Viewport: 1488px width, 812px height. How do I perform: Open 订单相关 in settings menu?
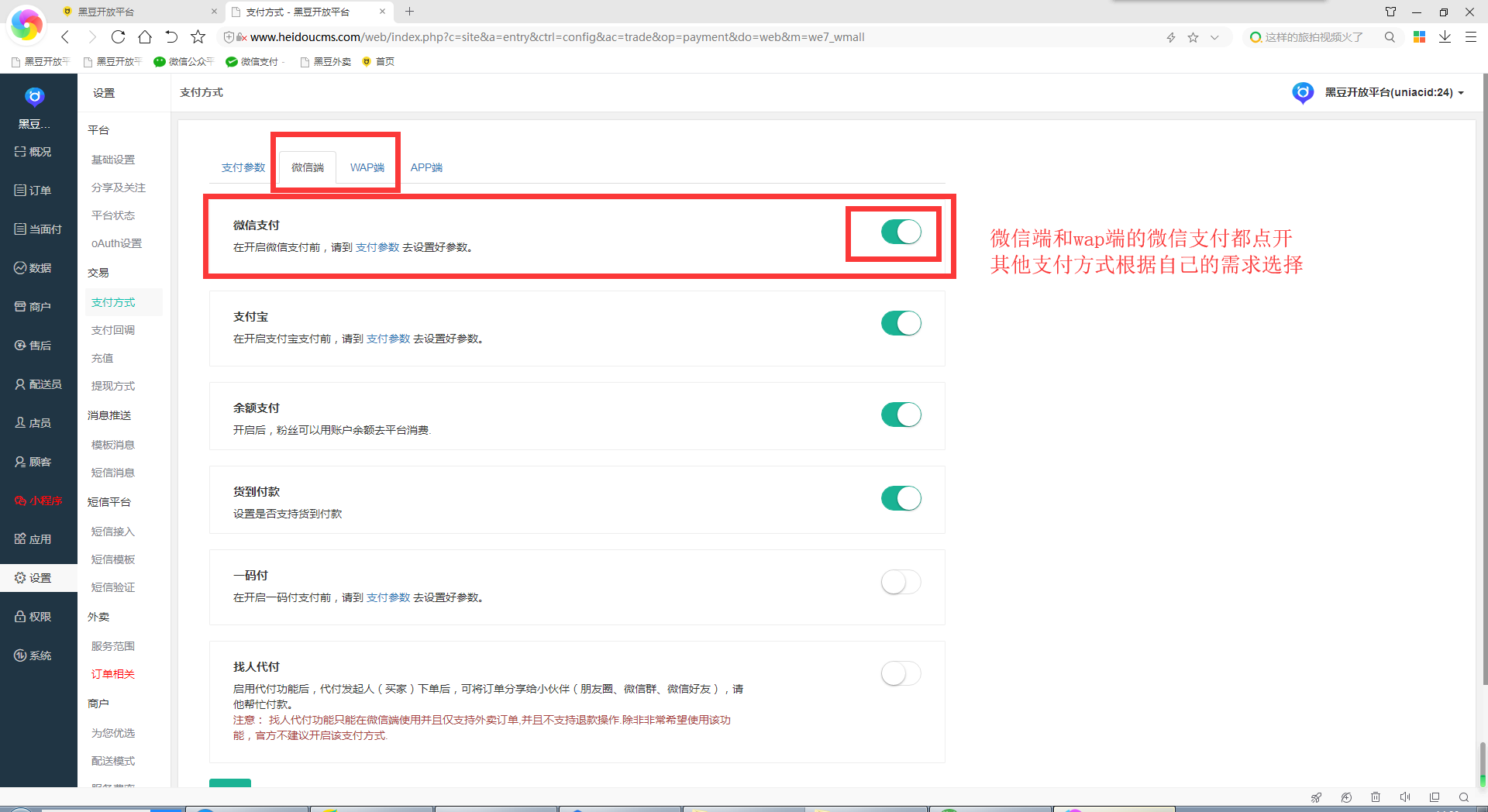[113, 674]
